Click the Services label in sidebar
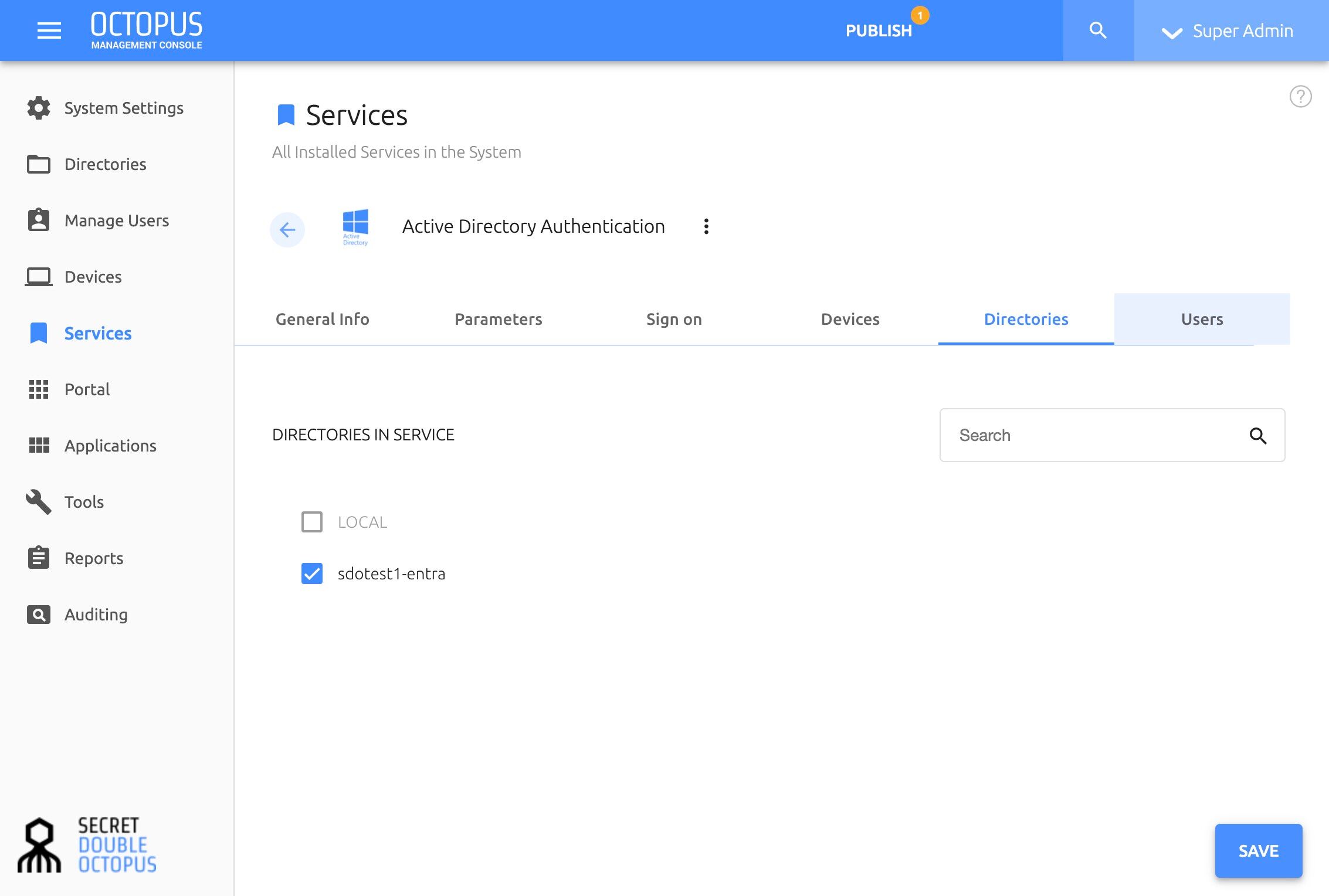1329x896 pixels. (98, 333)
